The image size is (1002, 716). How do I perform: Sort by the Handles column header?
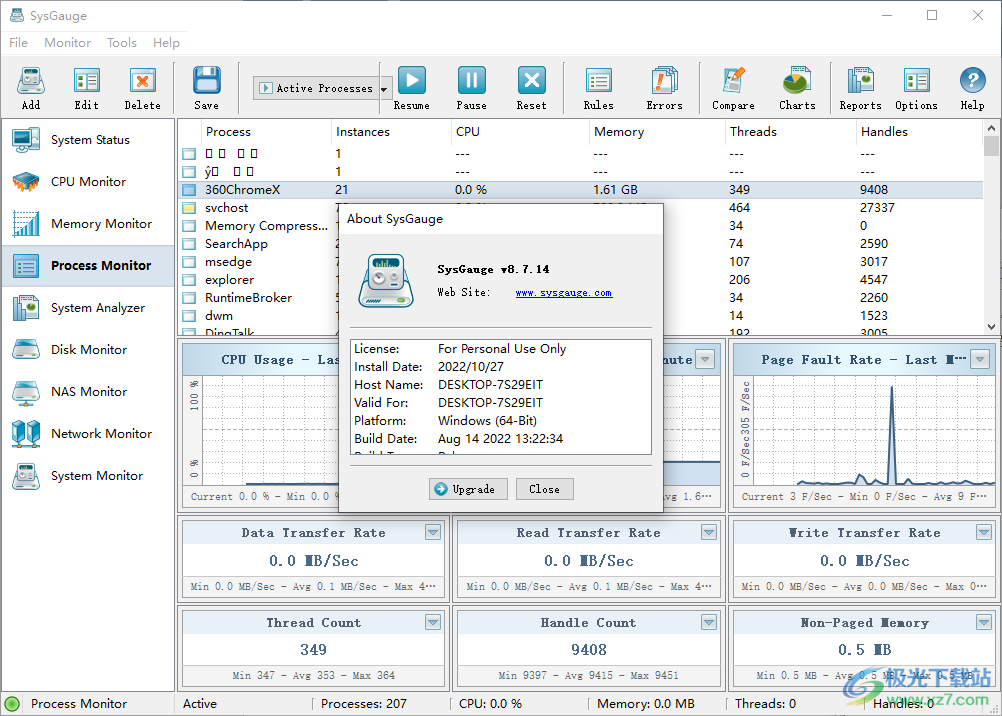pos(918,132)
